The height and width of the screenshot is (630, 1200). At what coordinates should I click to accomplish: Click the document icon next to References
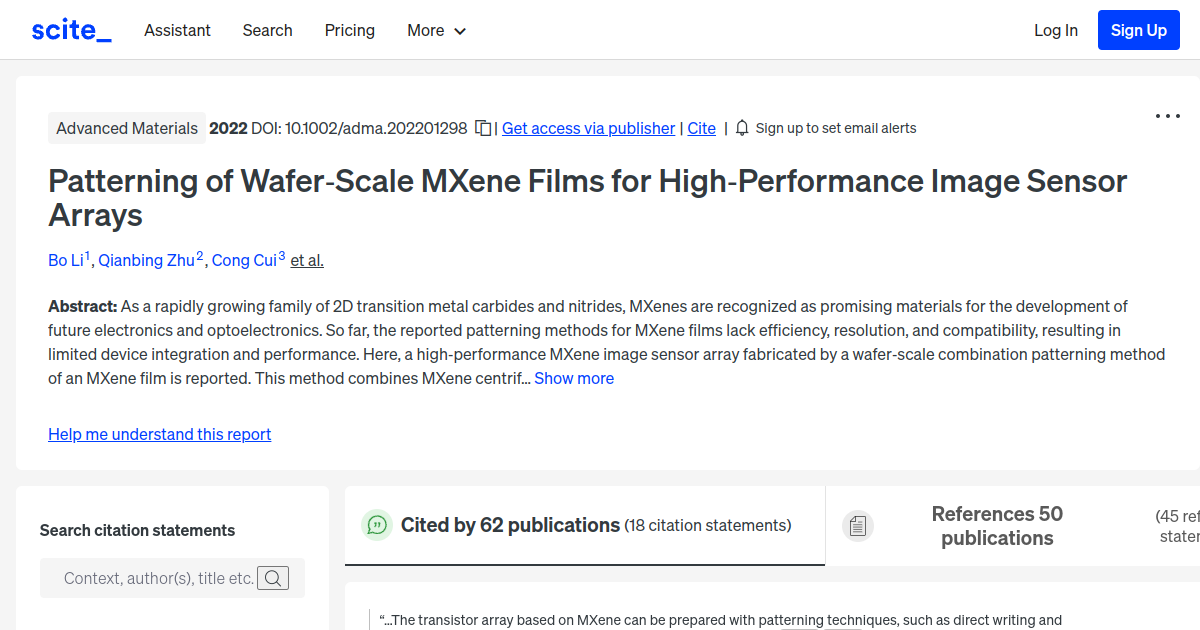(858, 525)
